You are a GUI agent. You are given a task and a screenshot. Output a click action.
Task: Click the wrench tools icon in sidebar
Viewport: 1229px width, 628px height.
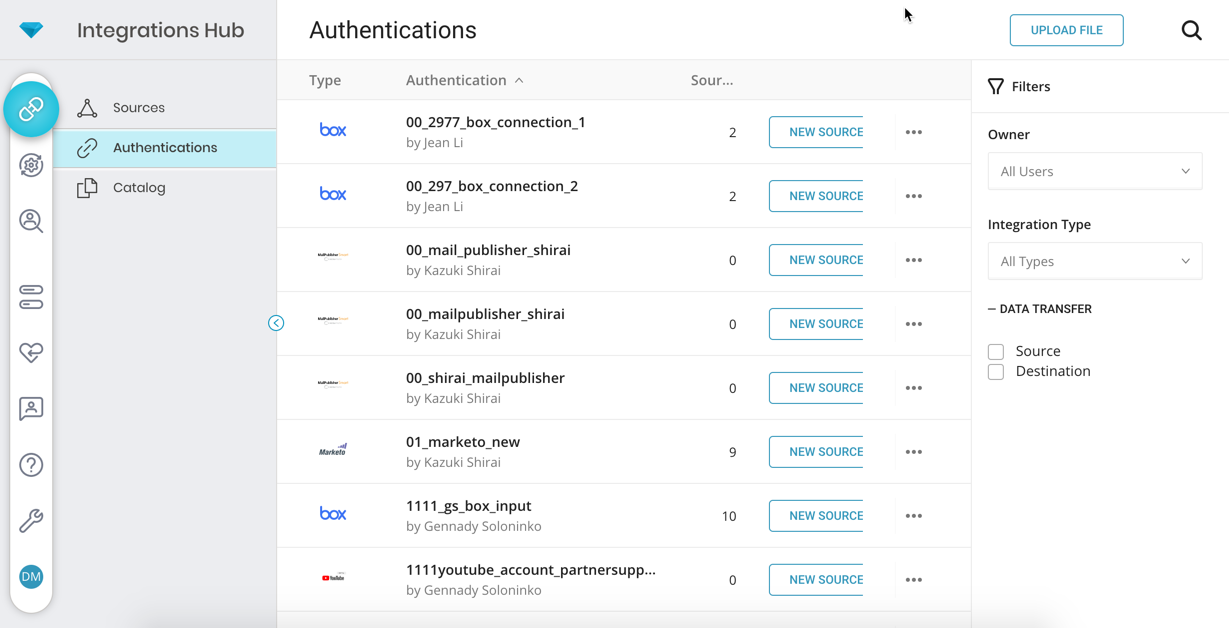pyautogui.click(x=31, y=521)
